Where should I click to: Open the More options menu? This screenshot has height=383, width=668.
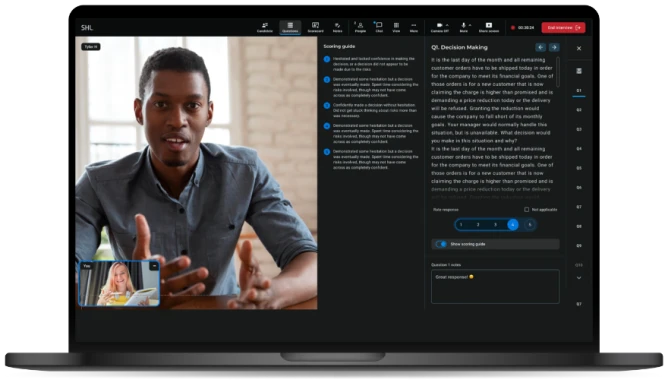pos(414,28)
